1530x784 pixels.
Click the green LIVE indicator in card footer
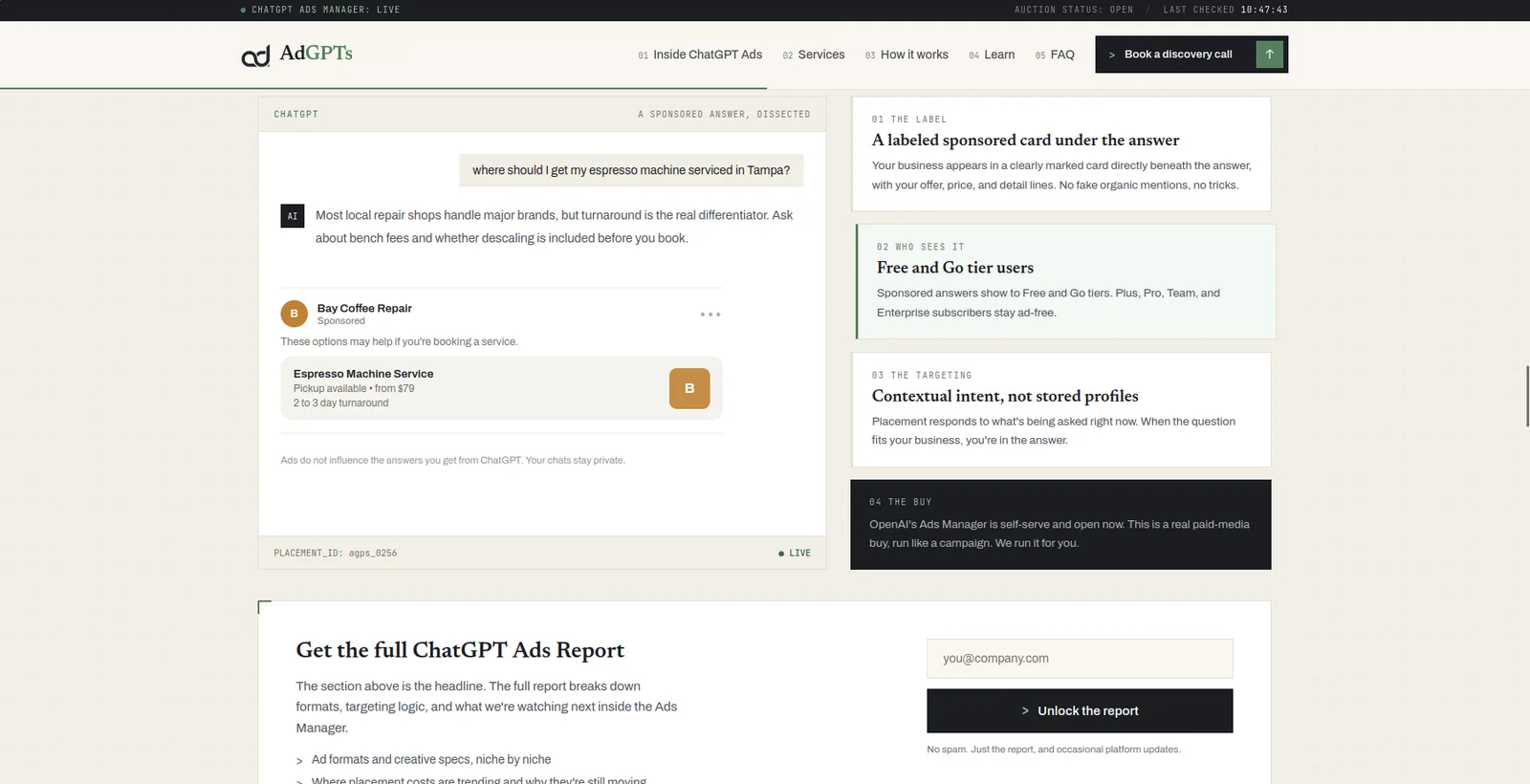(x=795, y=554)
